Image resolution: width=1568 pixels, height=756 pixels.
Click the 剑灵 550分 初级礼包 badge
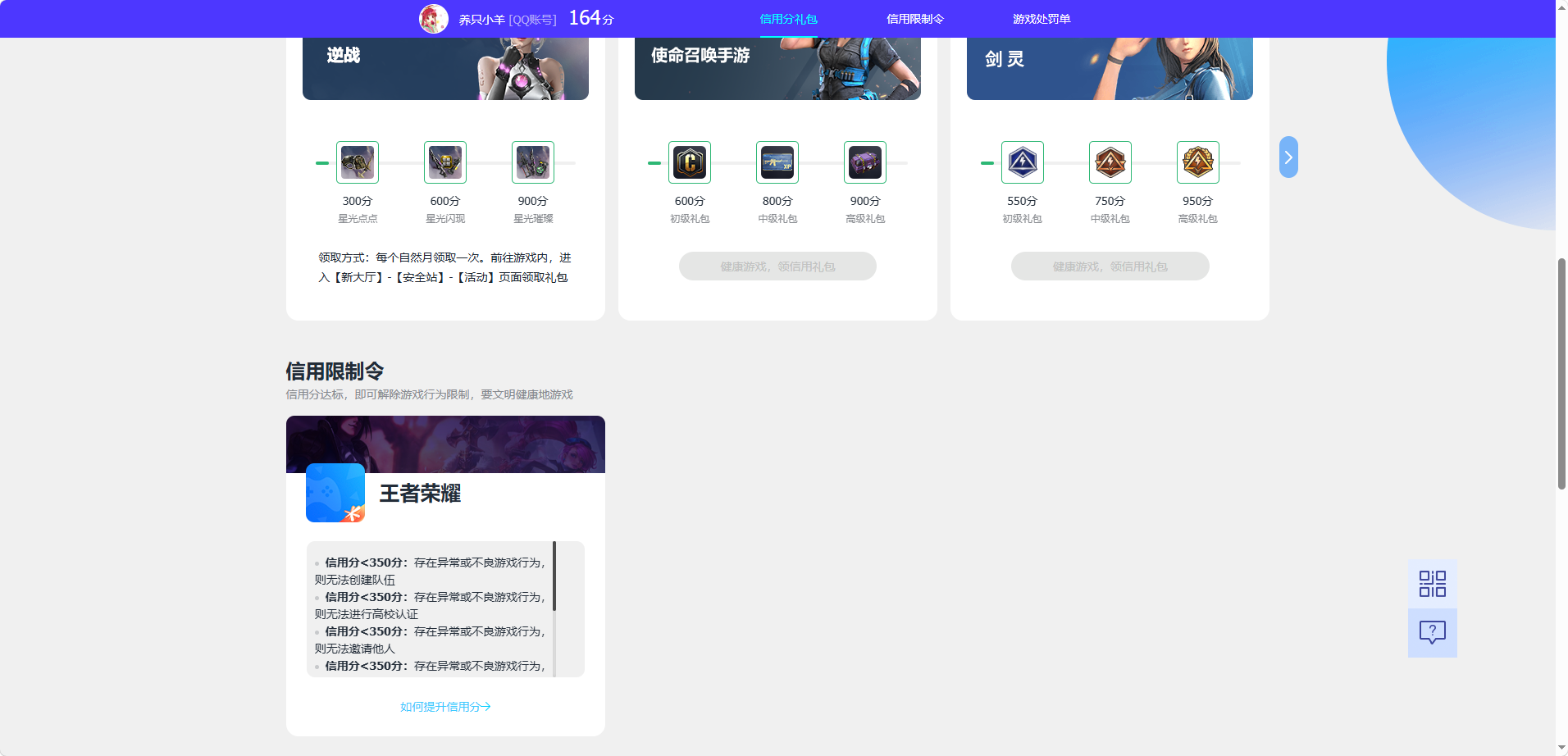1023,162
